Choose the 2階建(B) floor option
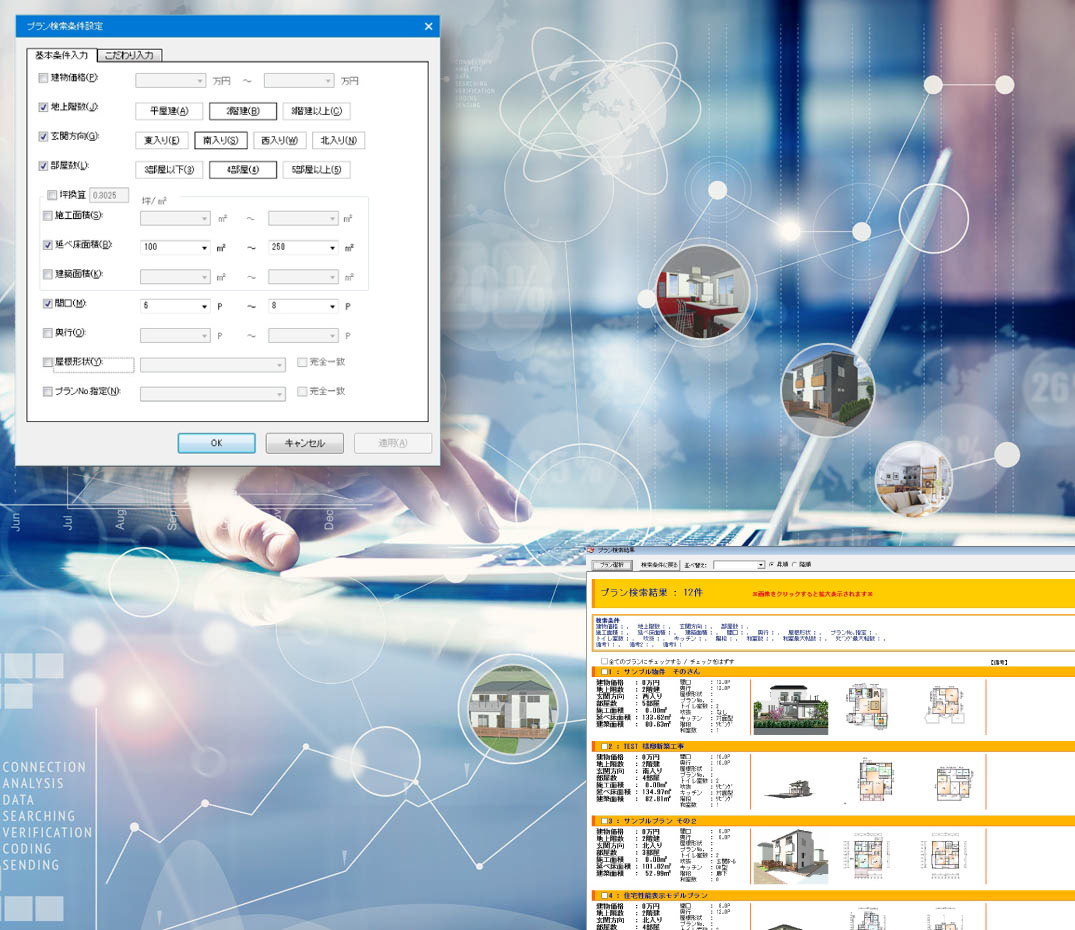 (x=243, y=111)
